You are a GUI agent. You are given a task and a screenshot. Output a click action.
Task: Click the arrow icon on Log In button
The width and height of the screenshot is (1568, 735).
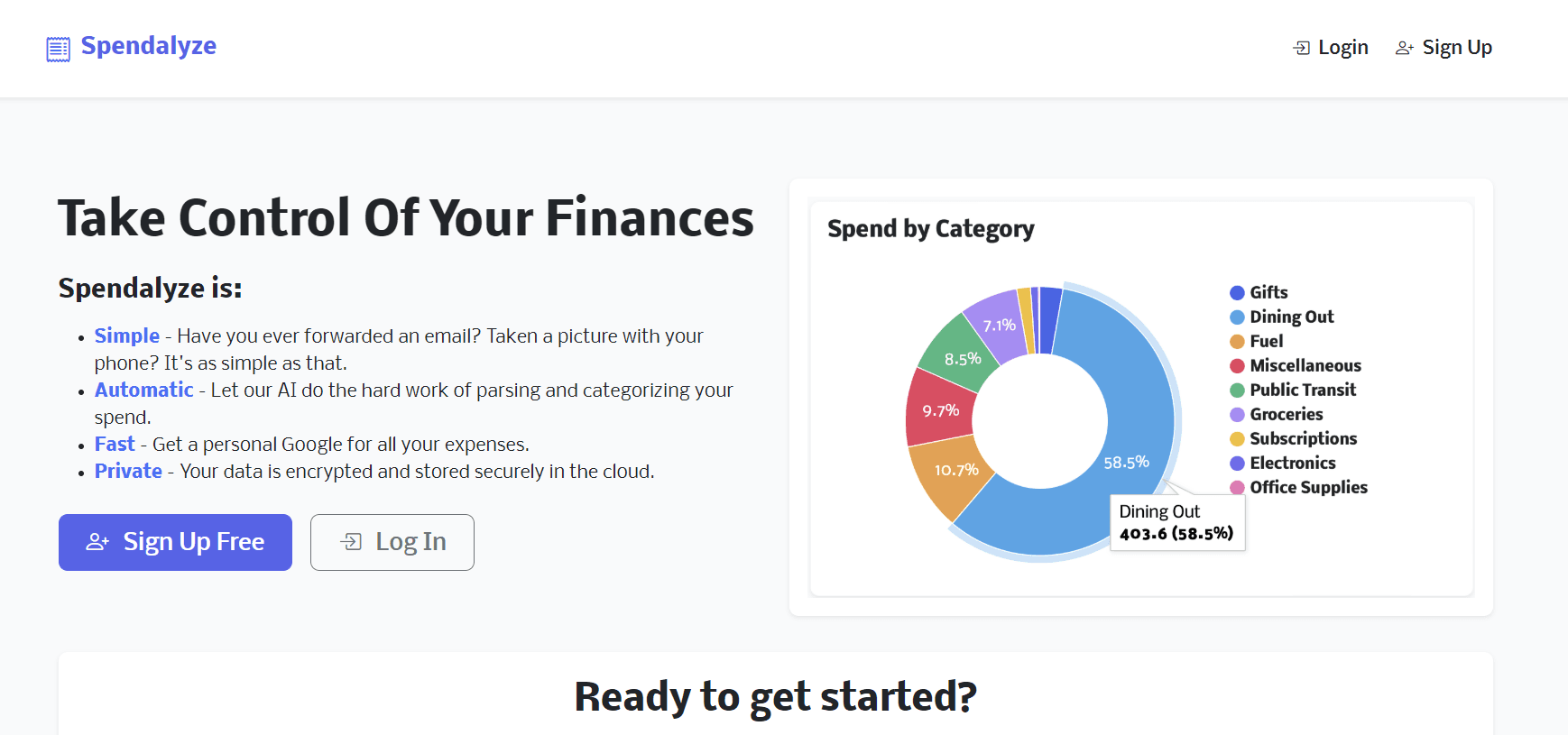tap(351, 542)
